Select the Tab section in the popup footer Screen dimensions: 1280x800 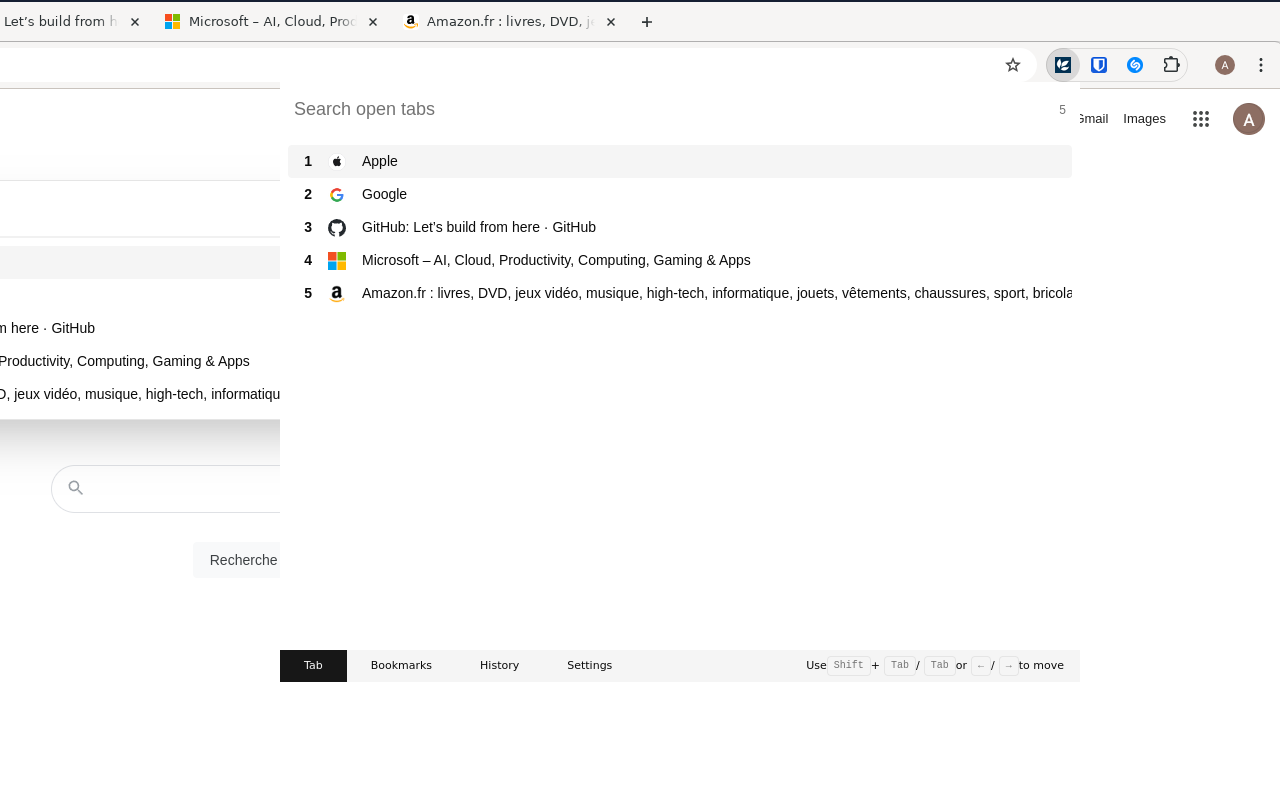pyautogui.click(x=313, y=666)
